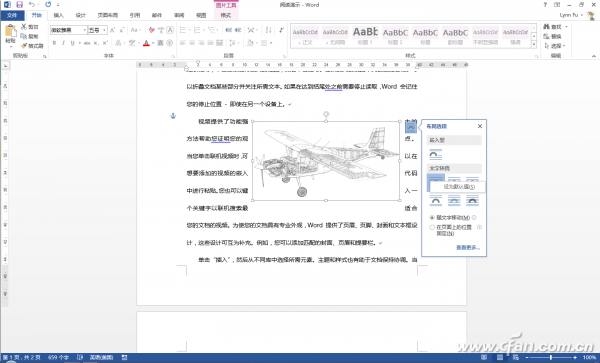Close the layout options popup

[x=480, y=126]
